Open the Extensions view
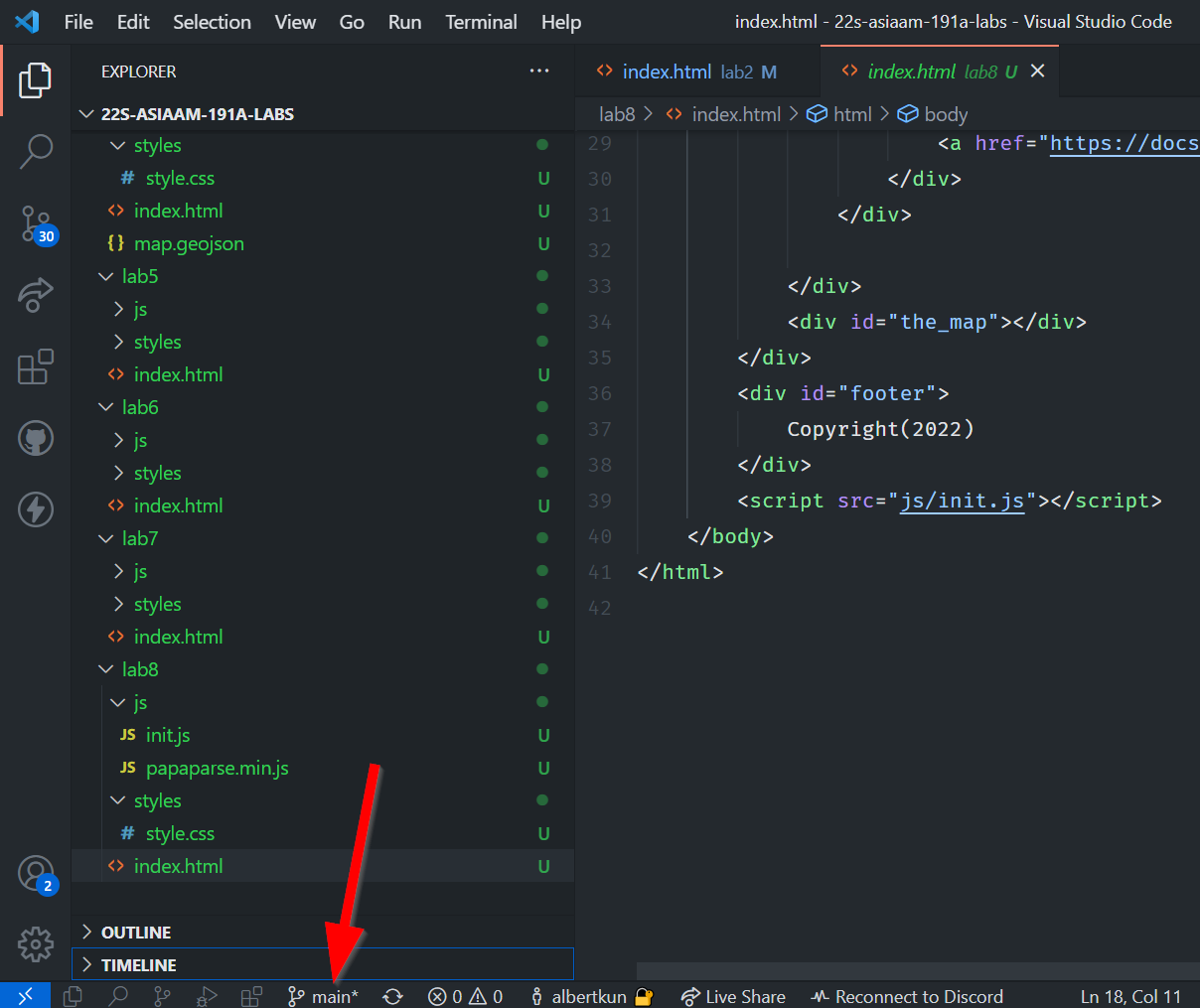The width and height of the screenshot is (1200, 1008). [x=36, y=366]
